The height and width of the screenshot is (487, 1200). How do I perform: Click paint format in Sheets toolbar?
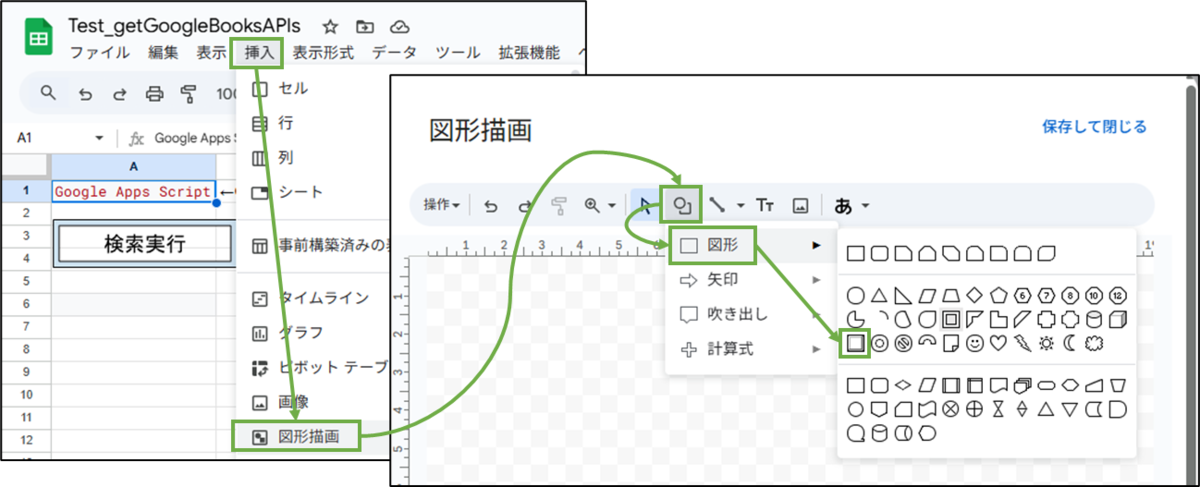click(188, 94)
